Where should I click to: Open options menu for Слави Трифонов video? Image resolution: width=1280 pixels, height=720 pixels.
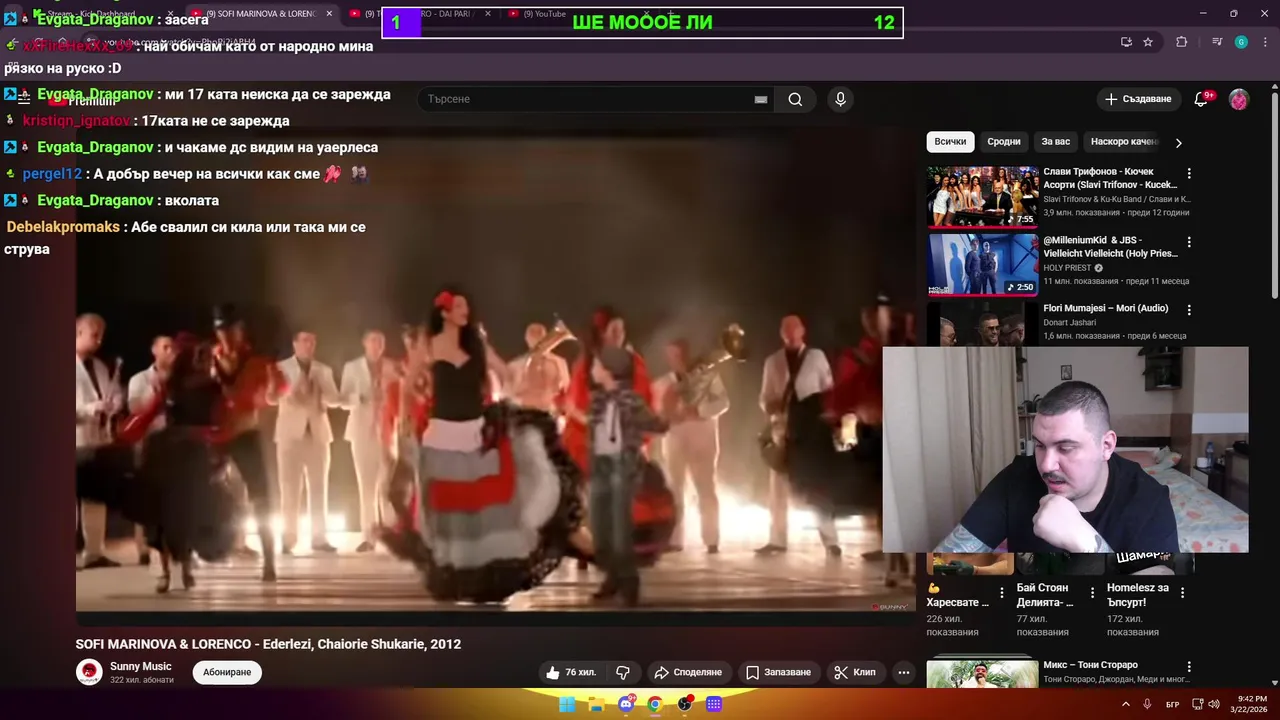click(1189, 174)
